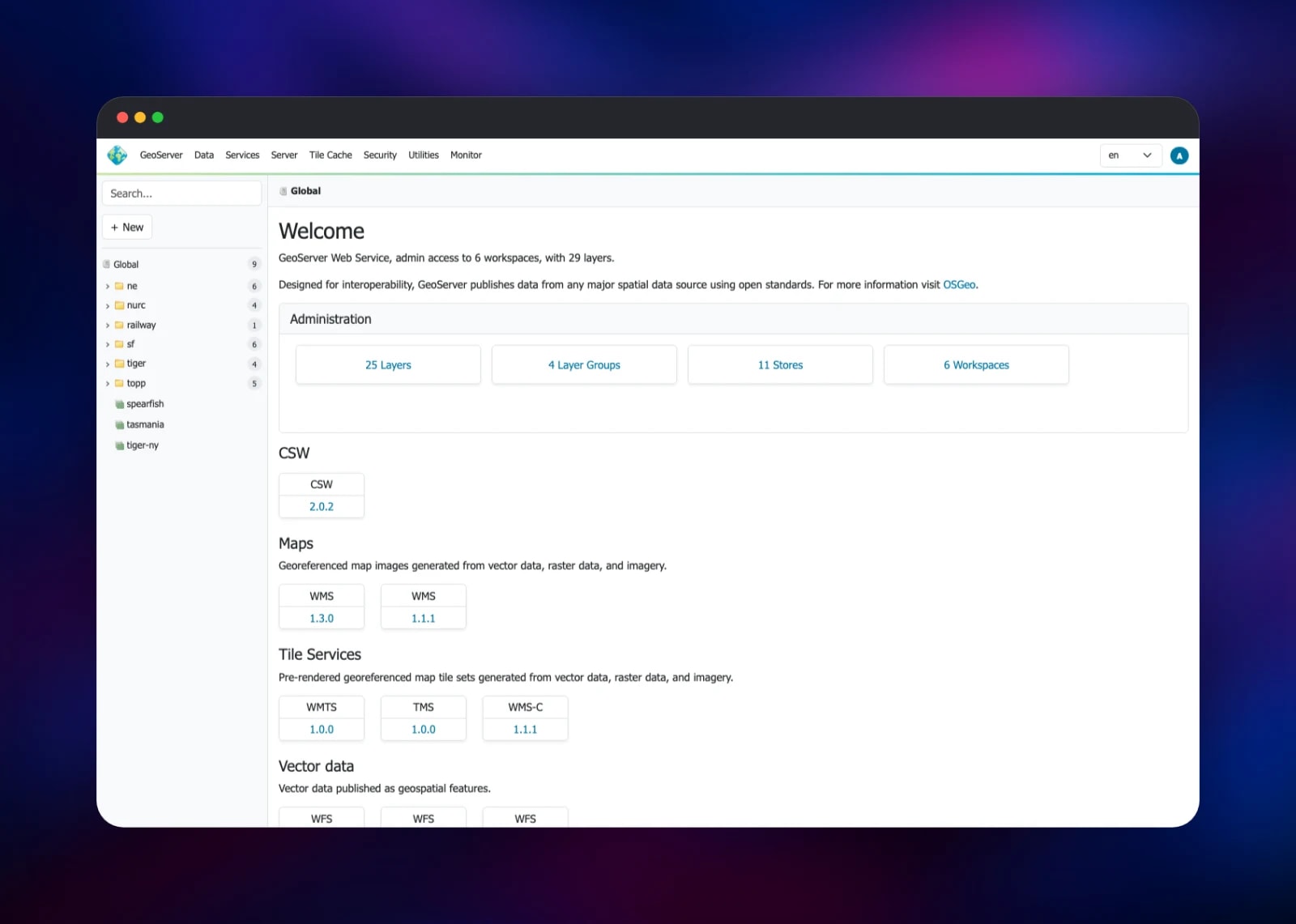Screen dimensions: 1296x924
Task: Open the Services menu
Action: tap(242, 155)
